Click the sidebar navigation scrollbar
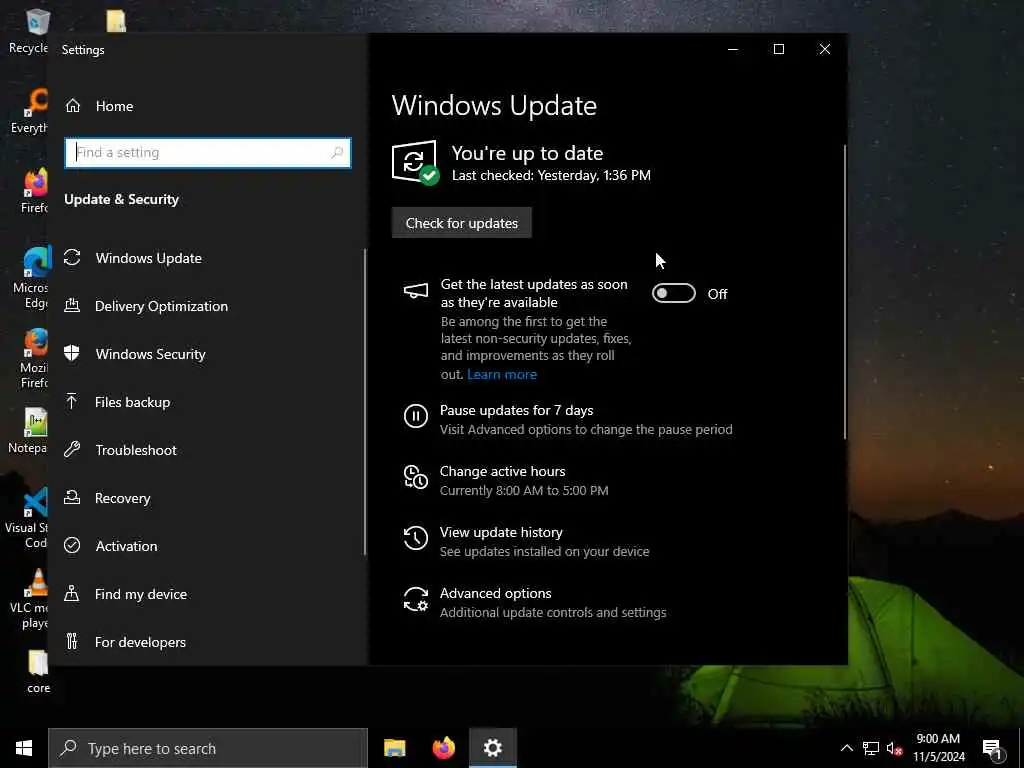Screen dimensions: 1024x768 [365, 402]
